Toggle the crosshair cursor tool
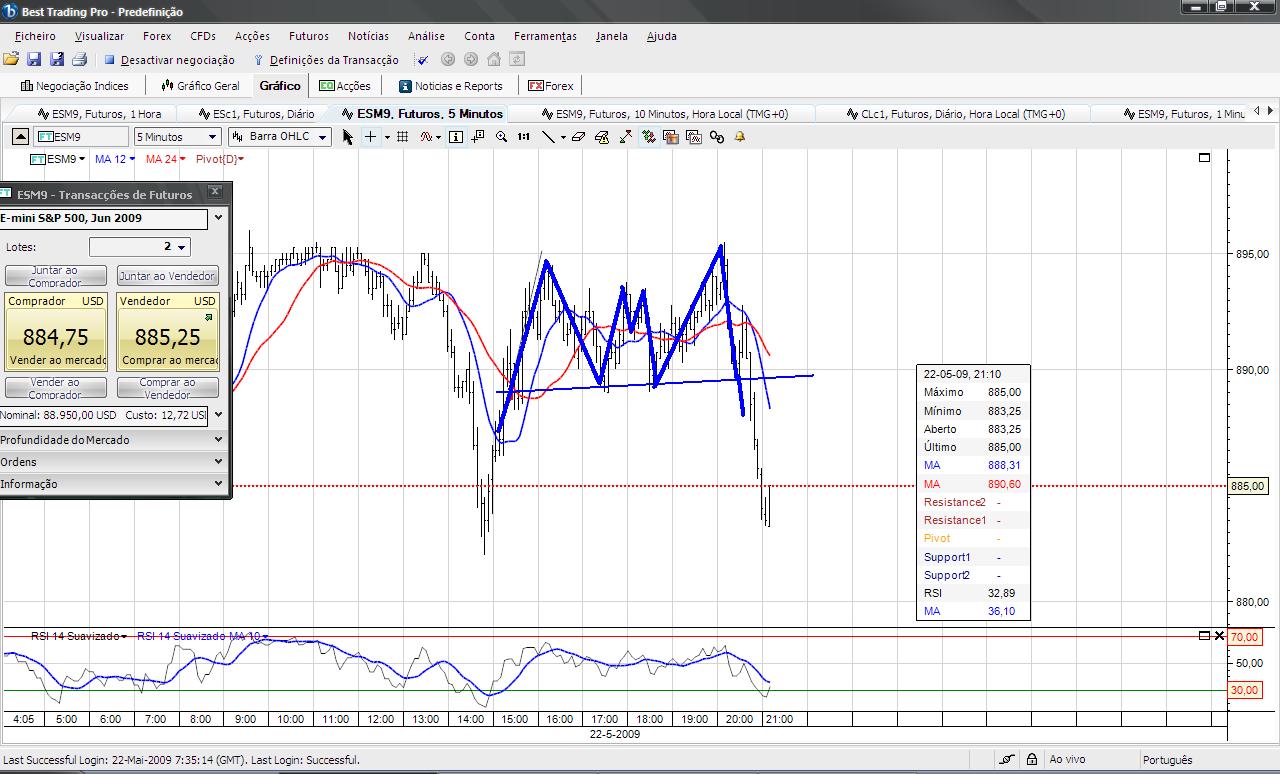 (370, 137)
